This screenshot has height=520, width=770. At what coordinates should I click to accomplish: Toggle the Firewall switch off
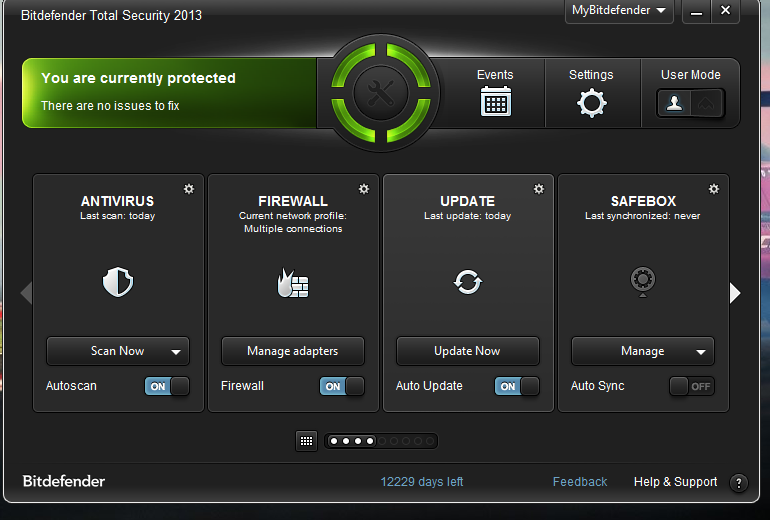point(342,386)
